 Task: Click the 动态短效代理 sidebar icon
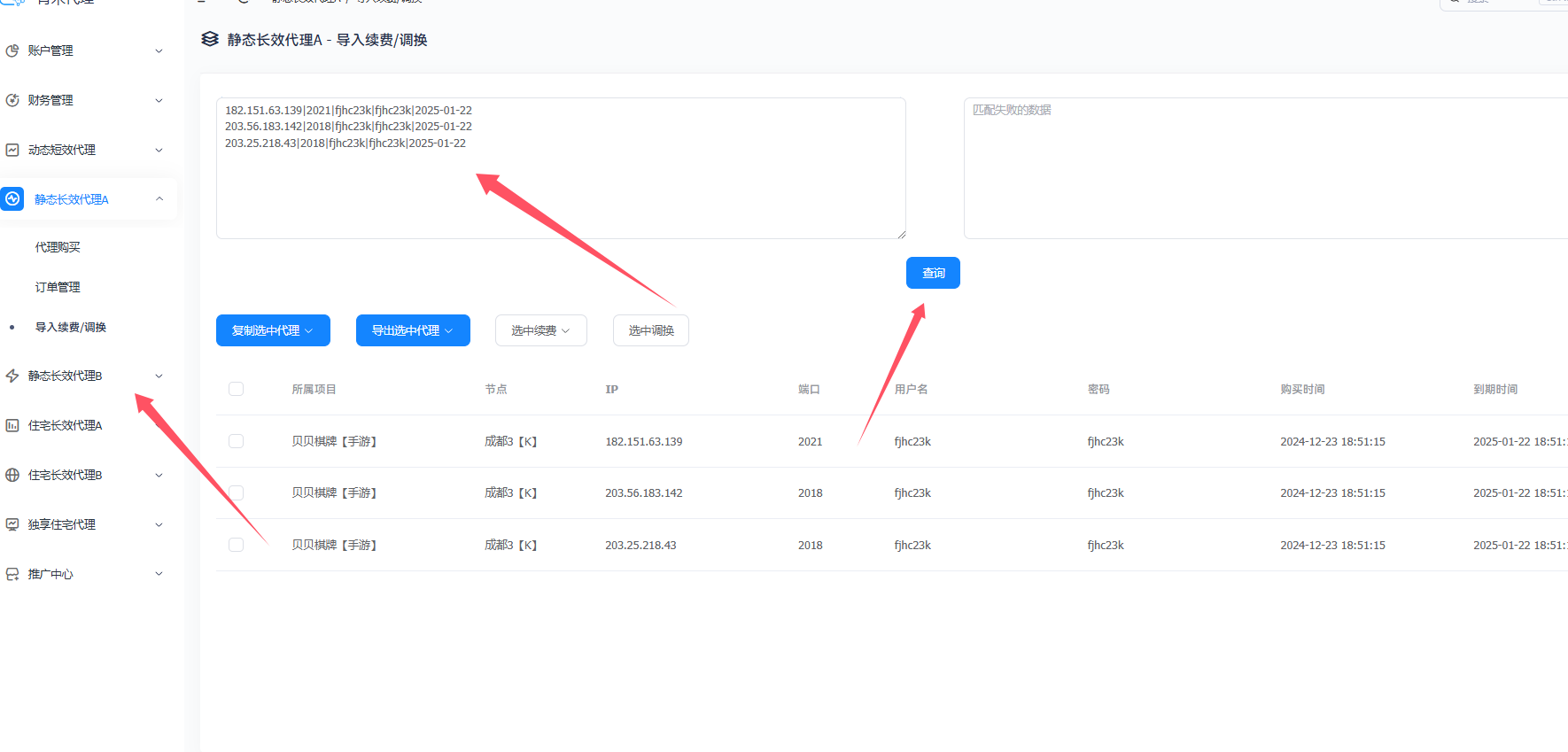[x=12, y=151]
